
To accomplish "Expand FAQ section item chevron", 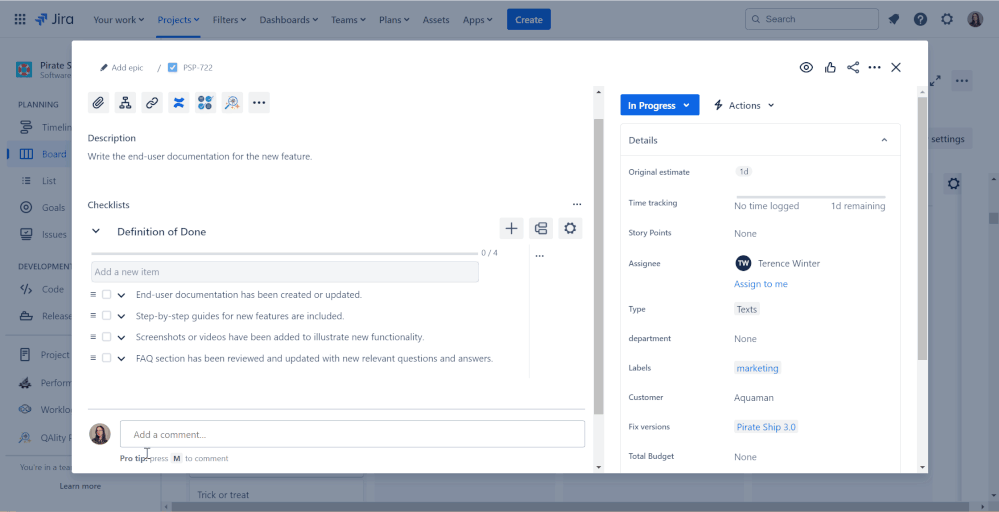I will 121,359.
